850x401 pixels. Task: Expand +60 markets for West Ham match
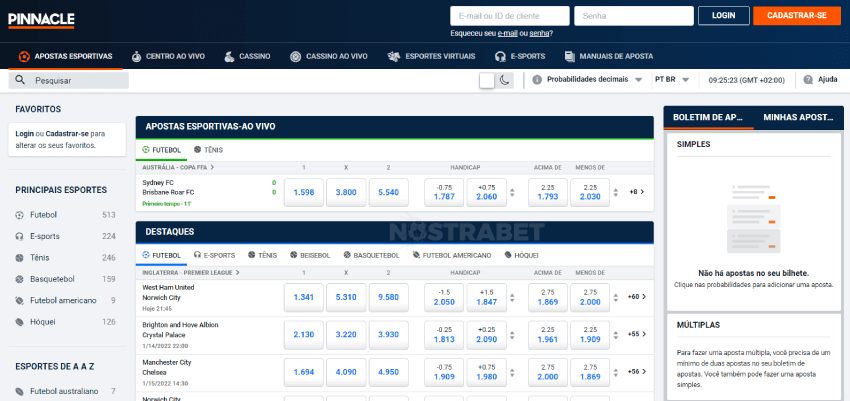637,297
